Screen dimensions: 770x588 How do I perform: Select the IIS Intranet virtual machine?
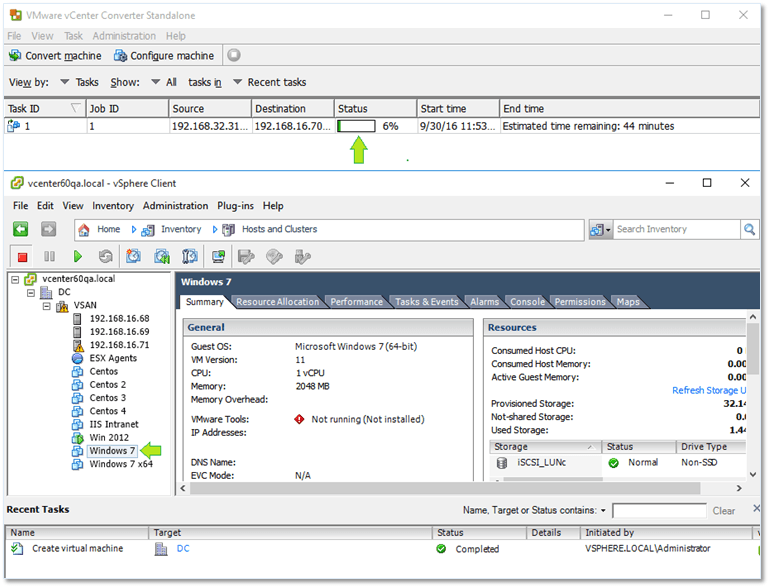[x=113, y=425]
